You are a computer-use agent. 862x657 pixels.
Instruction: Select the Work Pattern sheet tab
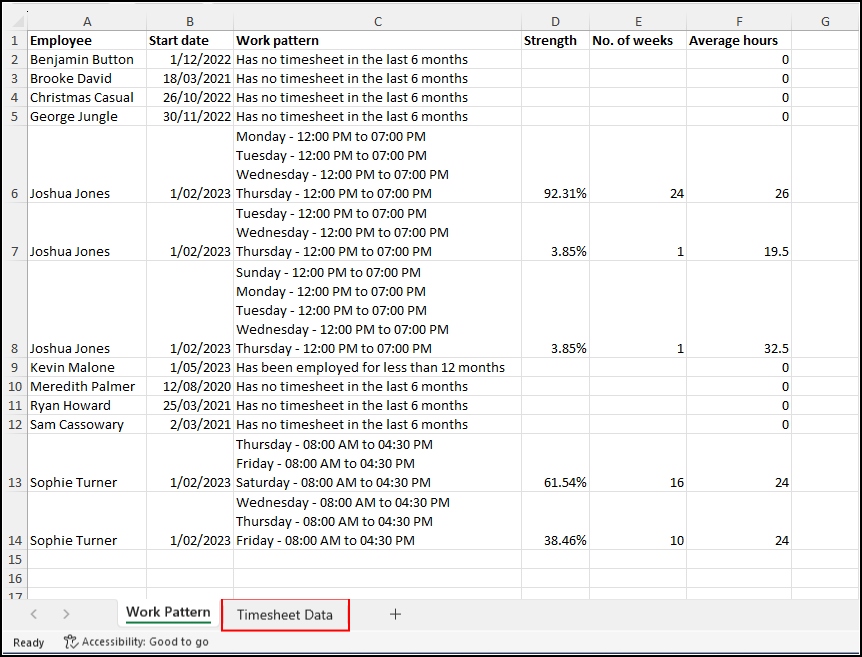click(168, 613)
